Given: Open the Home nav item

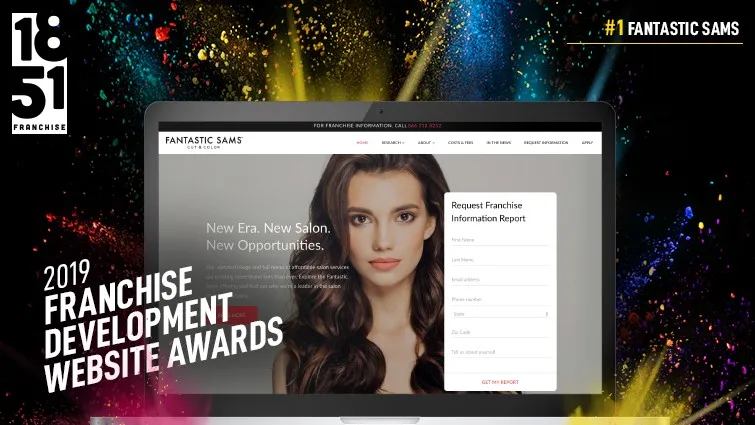Looking at the screenshot, I should tap(362, 143).
